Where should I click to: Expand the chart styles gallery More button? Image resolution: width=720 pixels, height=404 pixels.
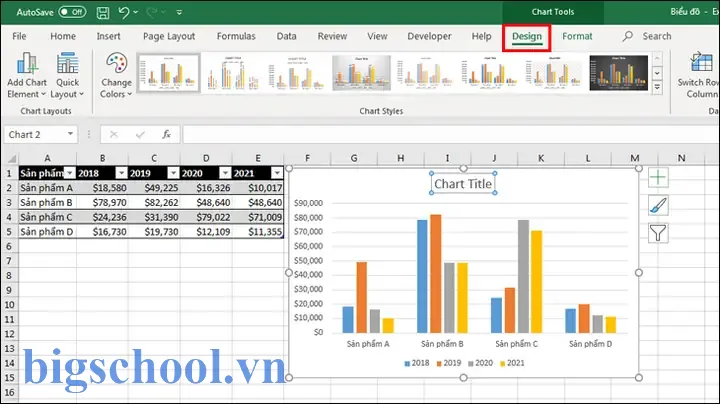[x=657, y=87]
